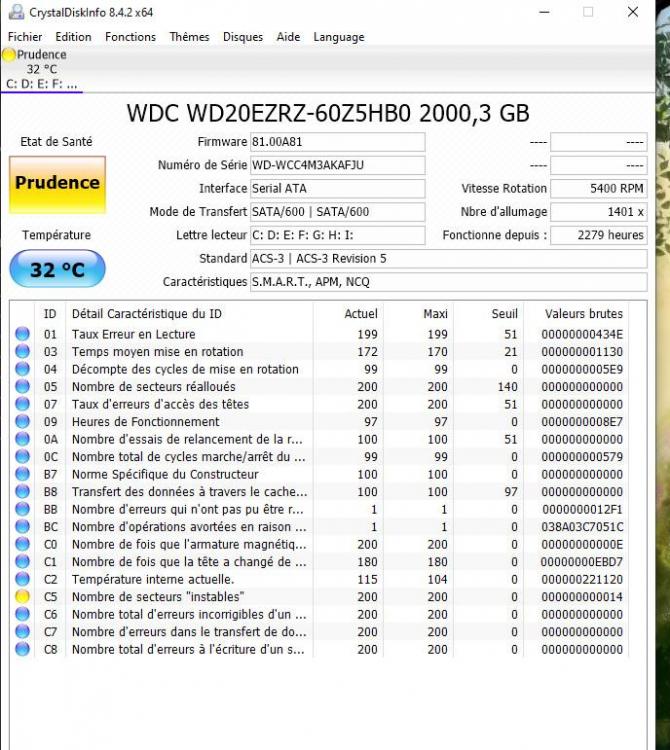The width and height of the screenshot is (670, 750).
Task: Click the 'Seuil' column header
Action: [x=505, y=314]
